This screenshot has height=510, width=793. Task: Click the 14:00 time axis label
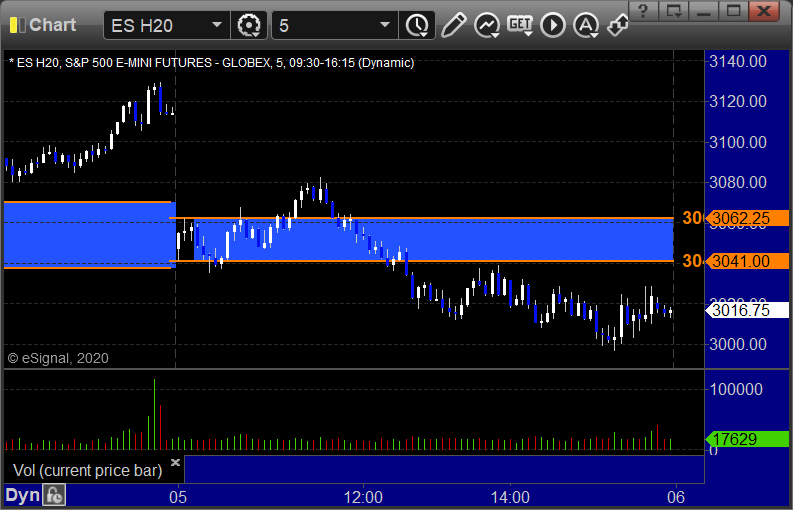(x=510, y=497)
